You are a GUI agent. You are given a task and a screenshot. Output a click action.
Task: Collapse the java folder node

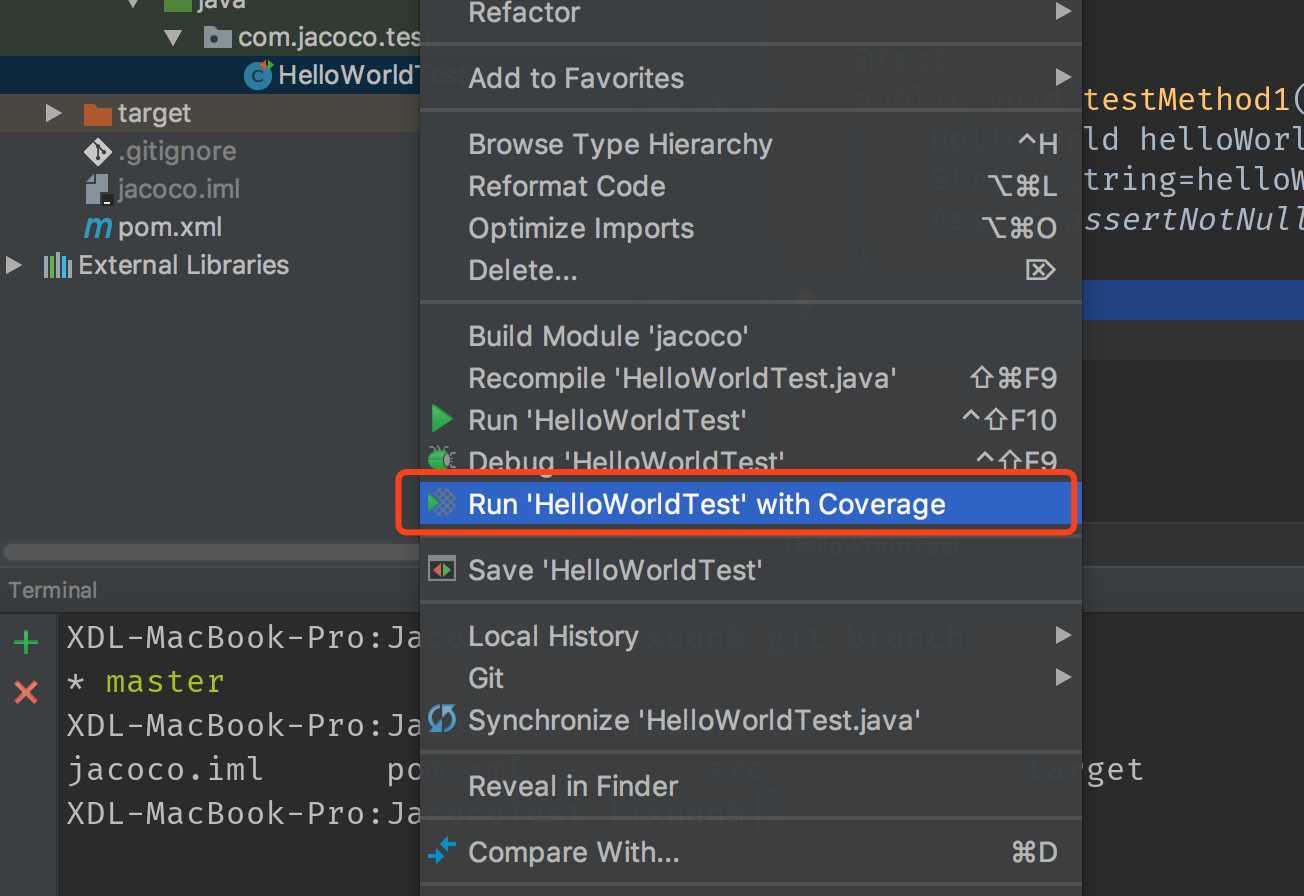[x=133, y=3]
